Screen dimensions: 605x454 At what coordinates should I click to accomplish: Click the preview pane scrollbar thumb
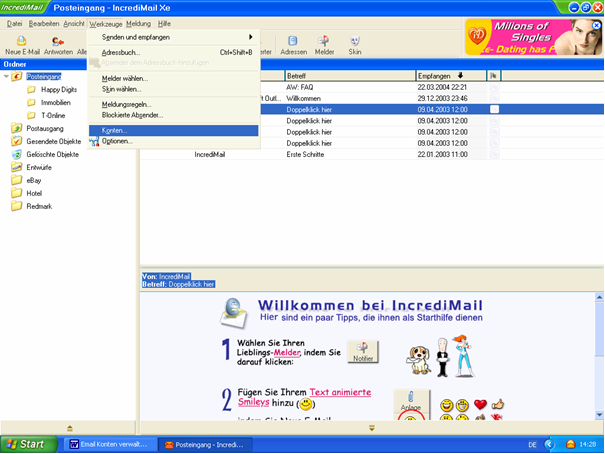tap(599, 330)
